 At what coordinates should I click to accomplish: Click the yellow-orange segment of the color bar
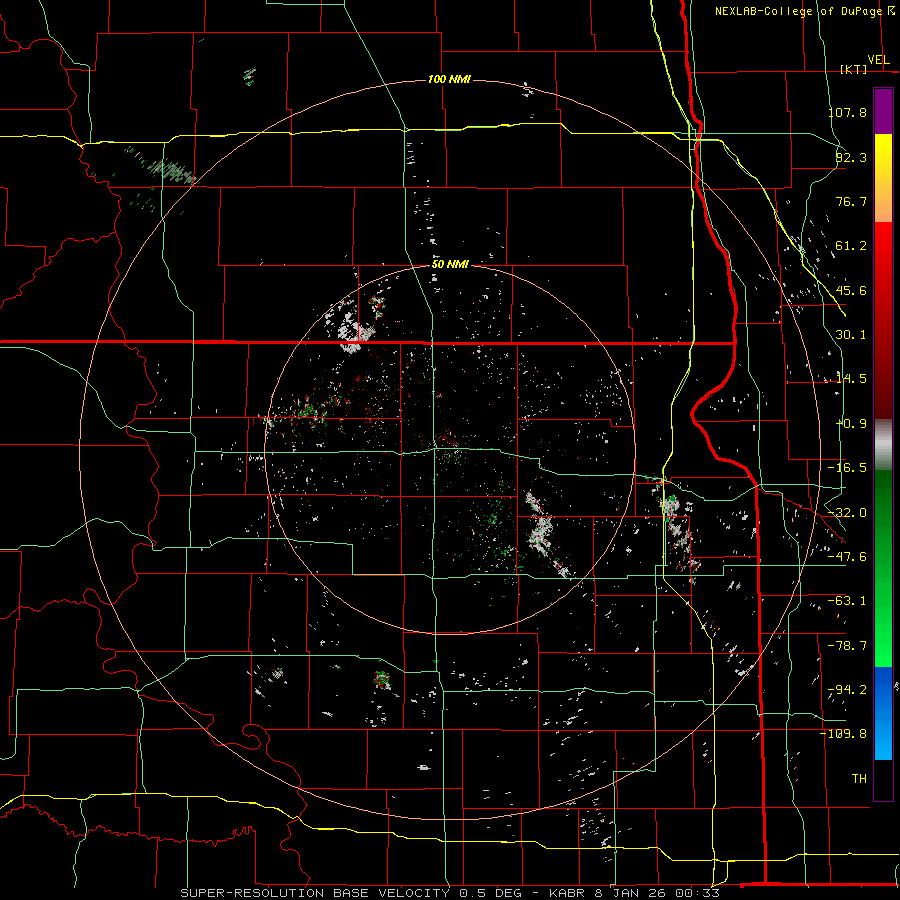pyautogui.click(x=883, y=178)
